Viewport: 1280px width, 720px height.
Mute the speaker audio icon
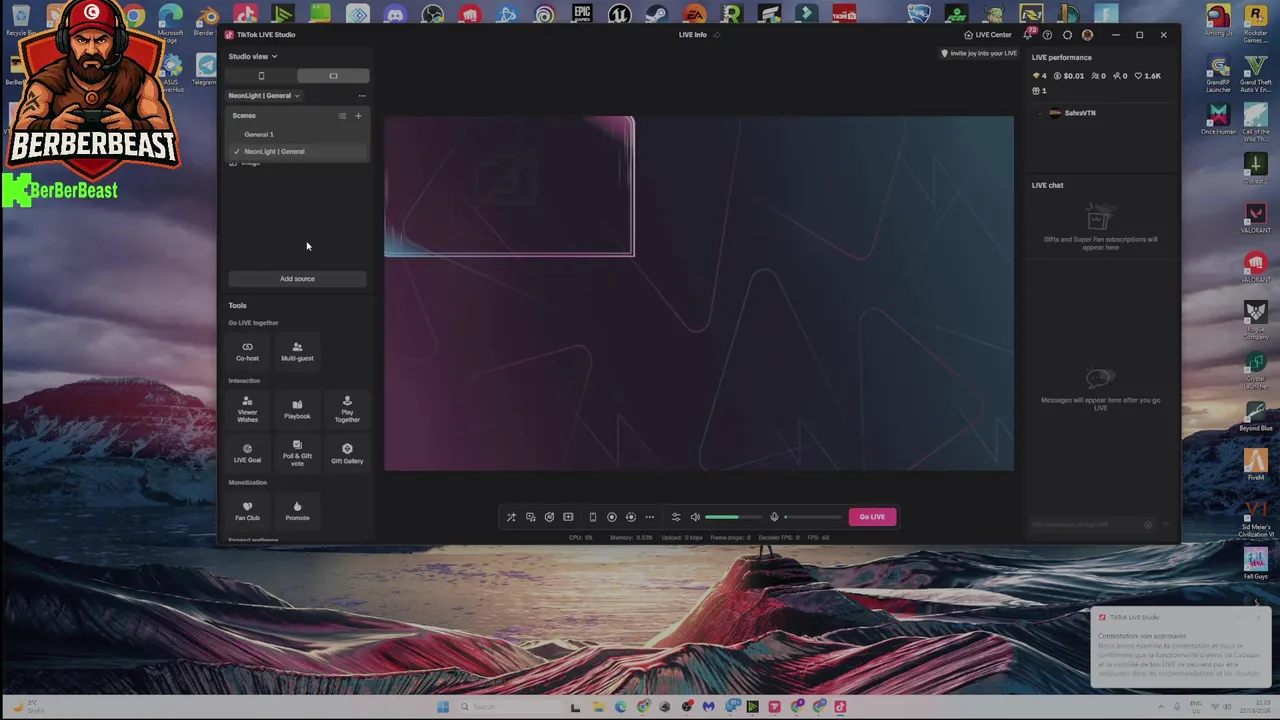(x=695, y=517)
